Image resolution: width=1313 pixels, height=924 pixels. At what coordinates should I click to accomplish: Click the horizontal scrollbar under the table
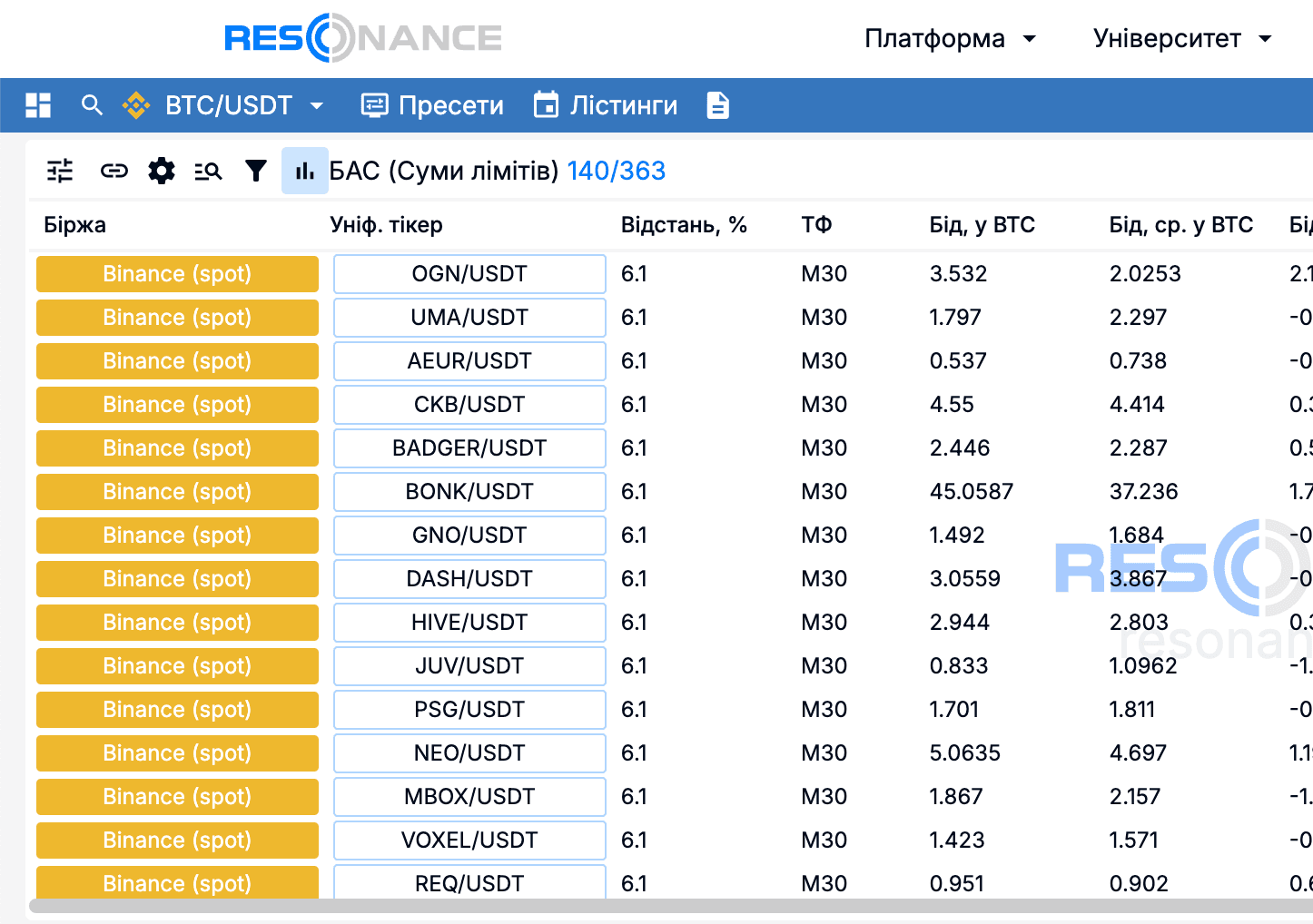coord(671,906)
